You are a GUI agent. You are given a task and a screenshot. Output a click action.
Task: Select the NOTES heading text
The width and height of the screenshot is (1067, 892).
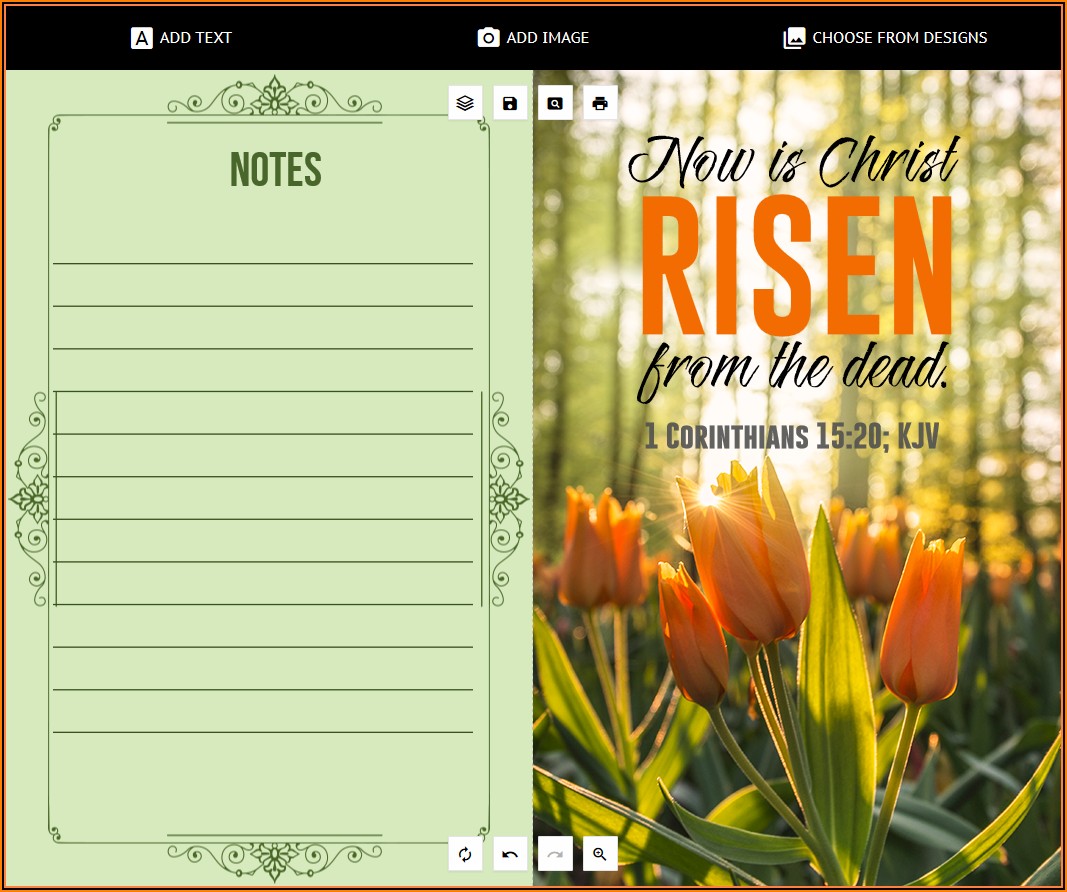tap(275, 170)
